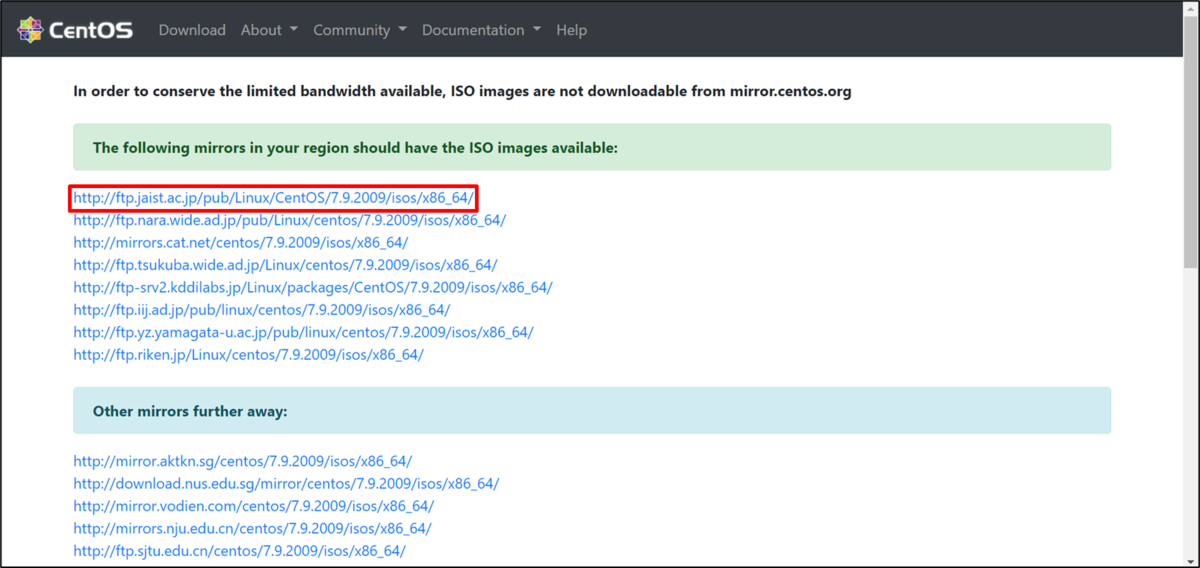This screenshot has height=568, width=1200.
Task: Open the ftp.sjtu.edu.cn mirror link
Action: tap(240, 551)
